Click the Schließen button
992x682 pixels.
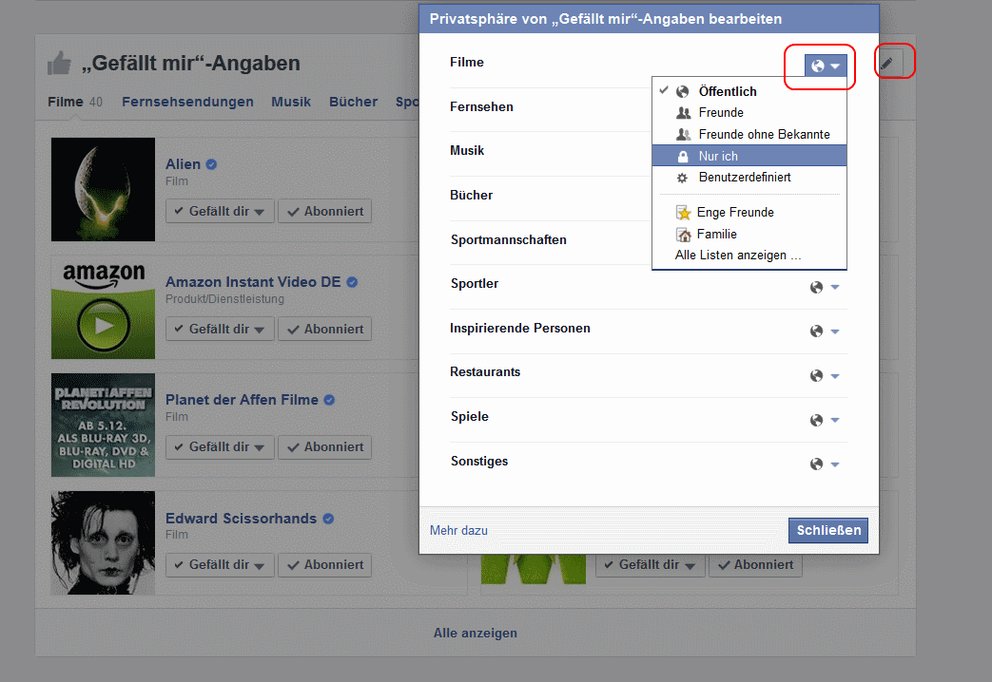pyautogui.click(x=827, y=530)
